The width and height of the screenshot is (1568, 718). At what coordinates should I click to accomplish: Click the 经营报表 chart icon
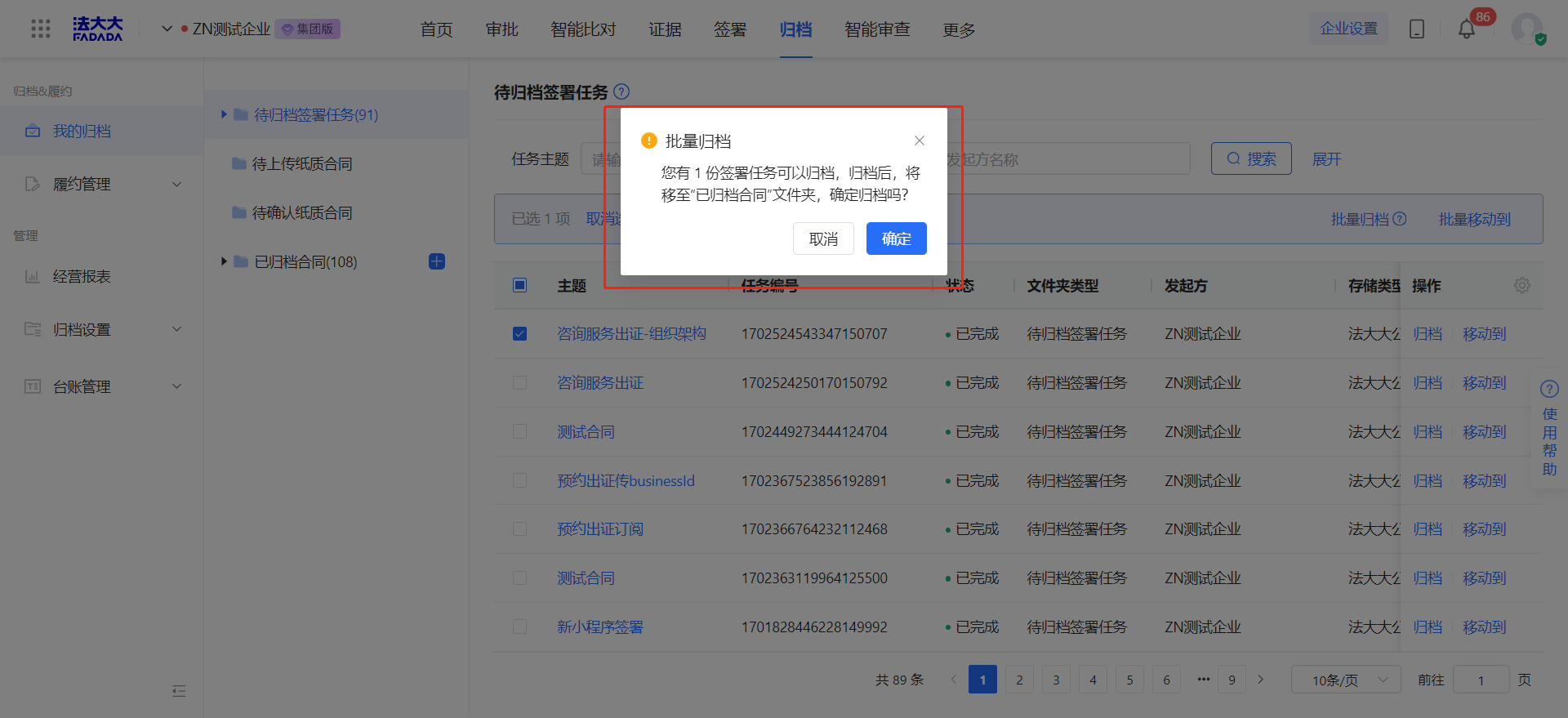tap(33, 276)
